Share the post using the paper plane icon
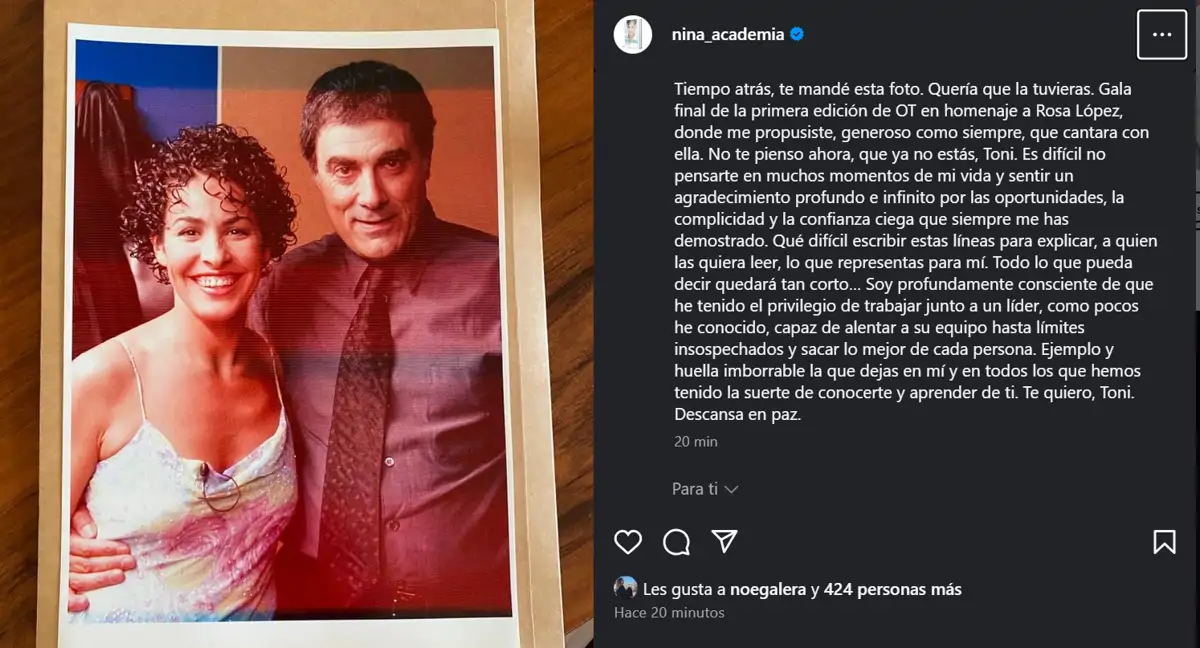 (x=725, y=541)
